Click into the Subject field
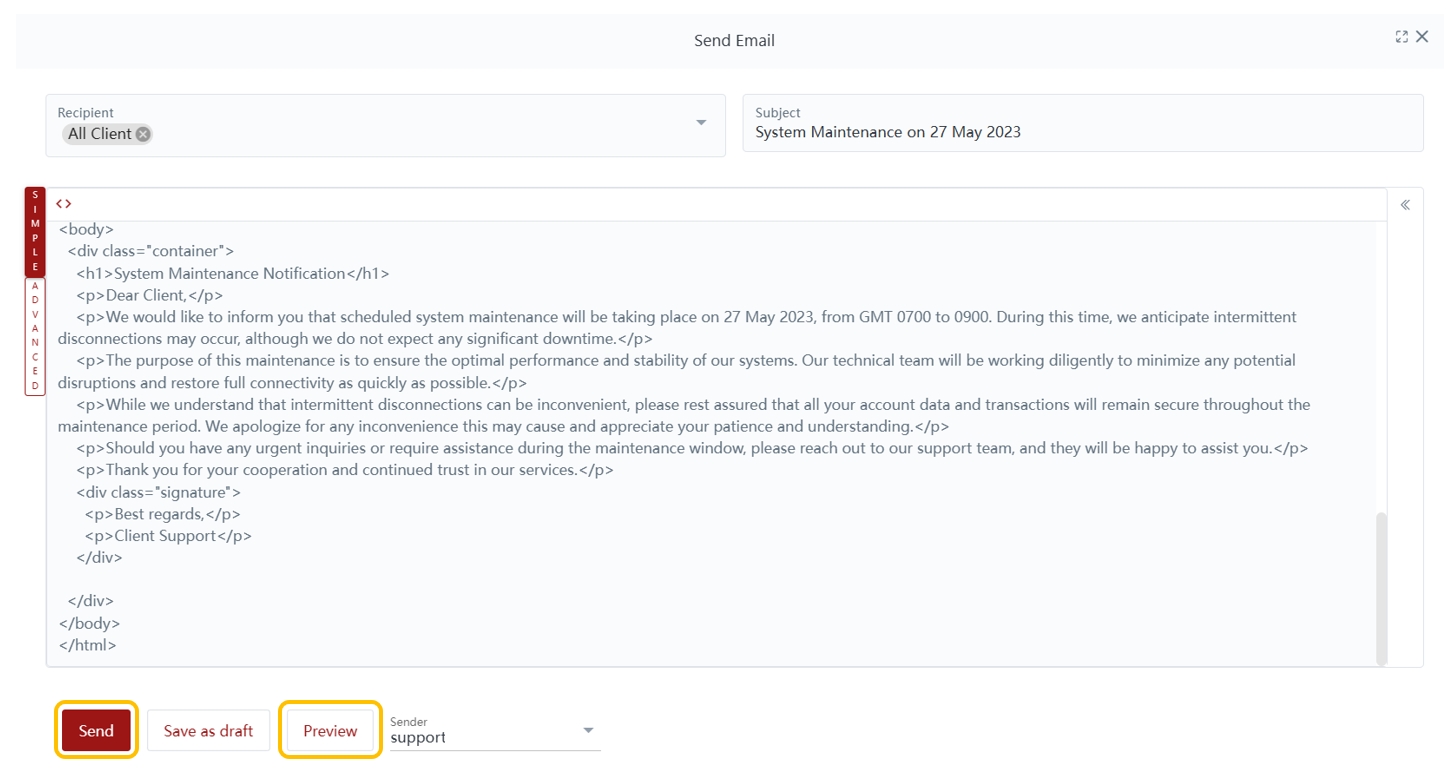The image size is (1449, 772). (x=1080, y=132)
